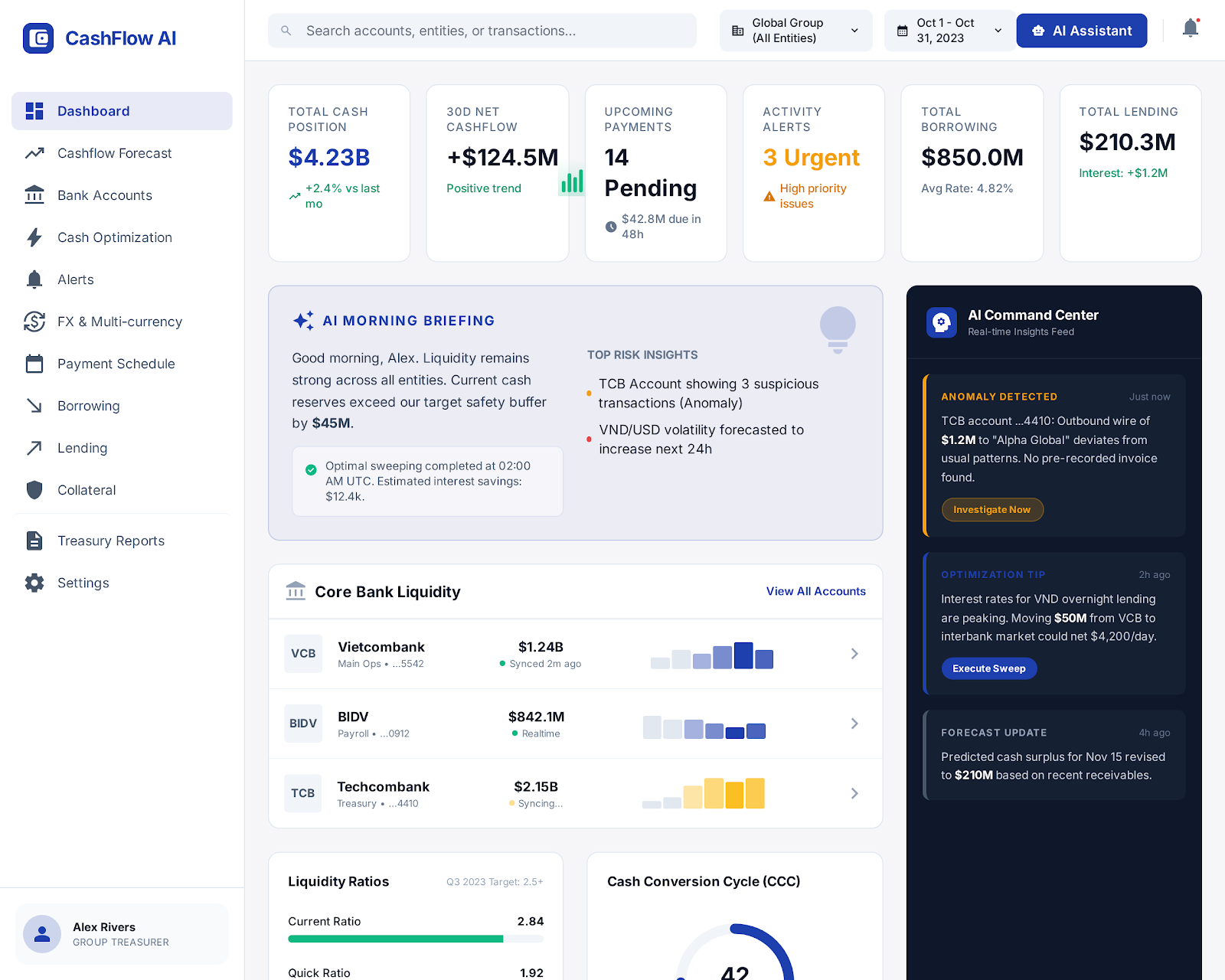
Task: Click the Total Lending $210.3M card
Action: 1131,173
